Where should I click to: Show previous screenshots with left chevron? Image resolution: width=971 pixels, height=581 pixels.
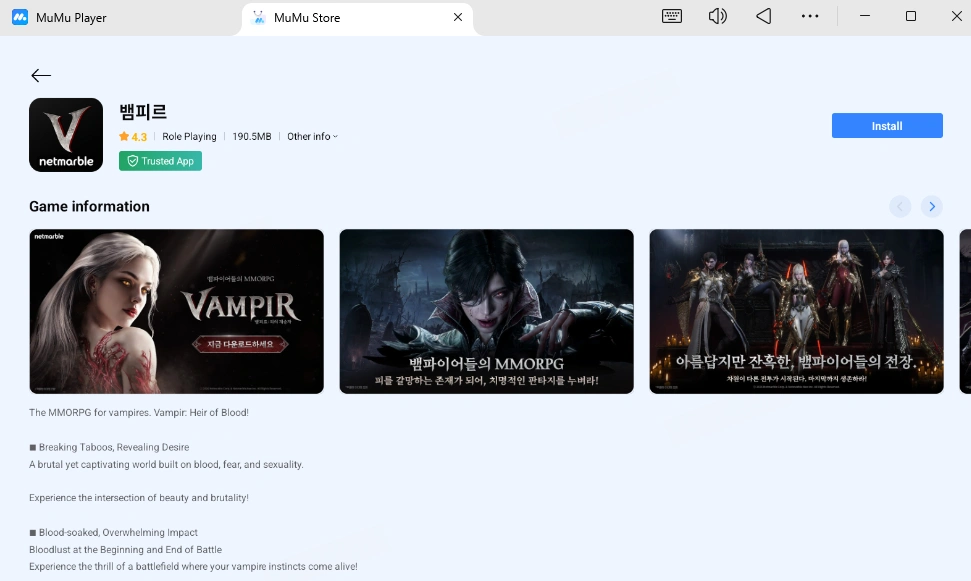point(900,206)
